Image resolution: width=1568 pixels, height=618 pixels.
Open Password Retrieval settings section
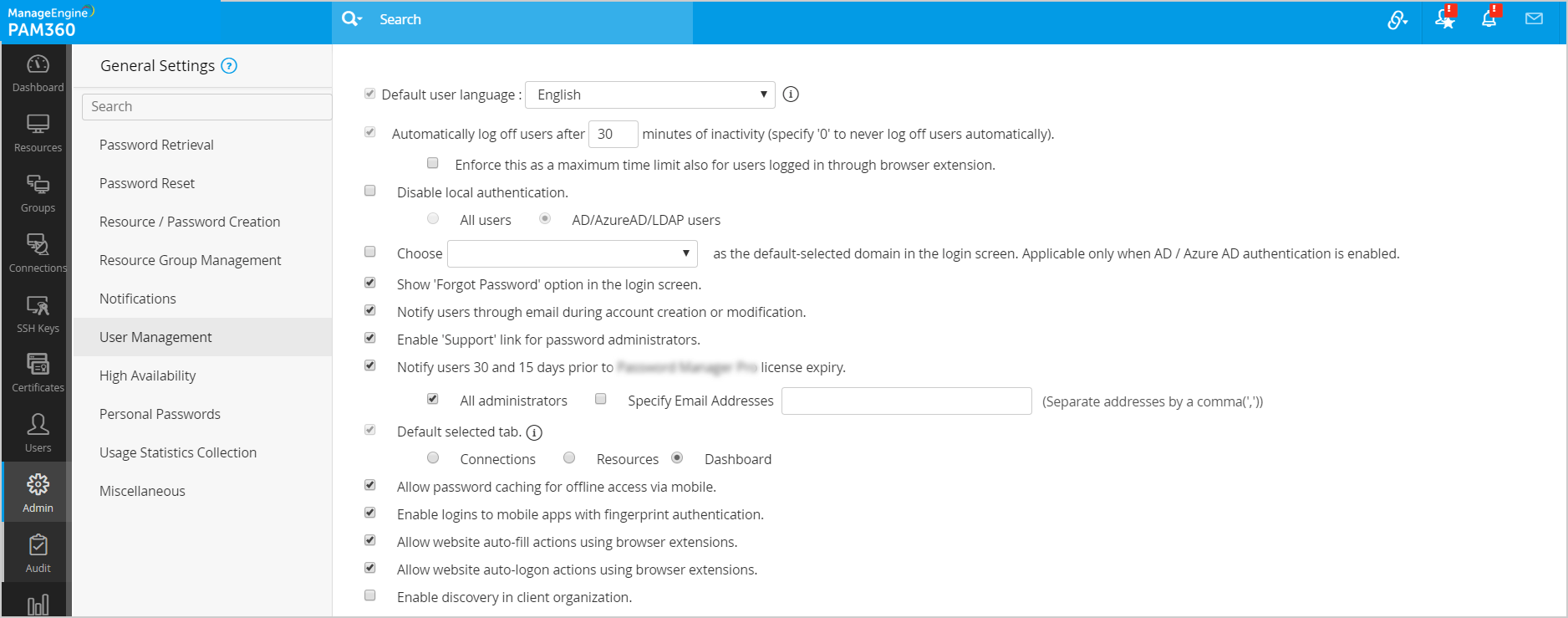156,145
